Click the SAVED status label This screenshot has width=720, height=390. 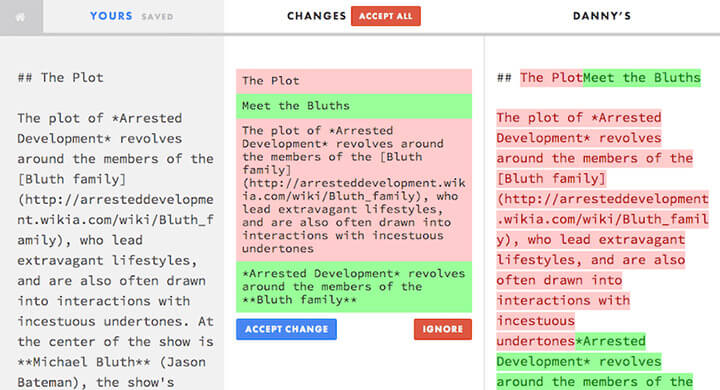click(157, 17)
